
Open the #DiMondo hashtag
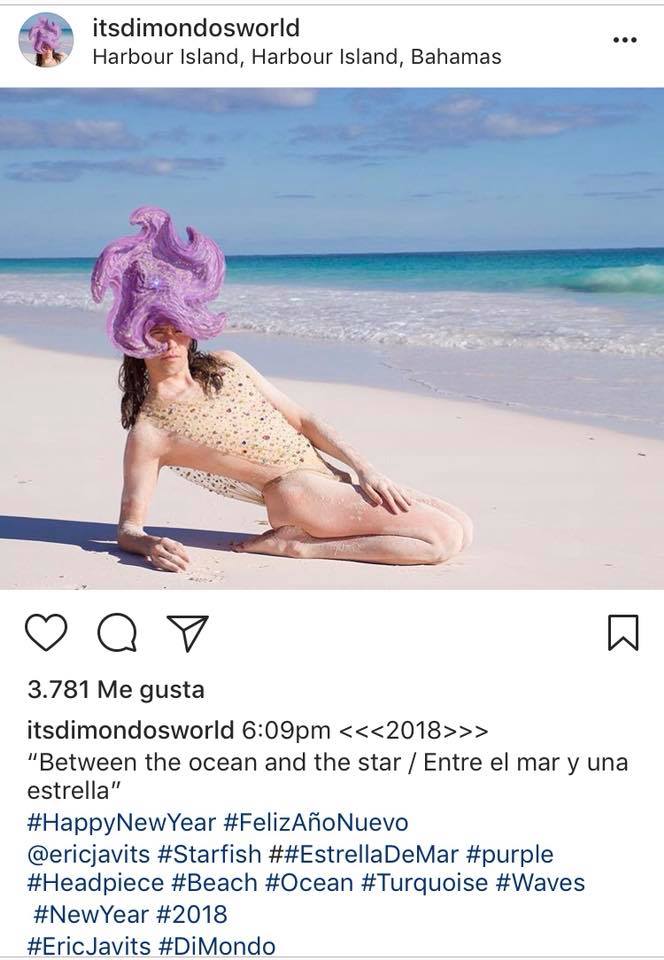(217, 946)
